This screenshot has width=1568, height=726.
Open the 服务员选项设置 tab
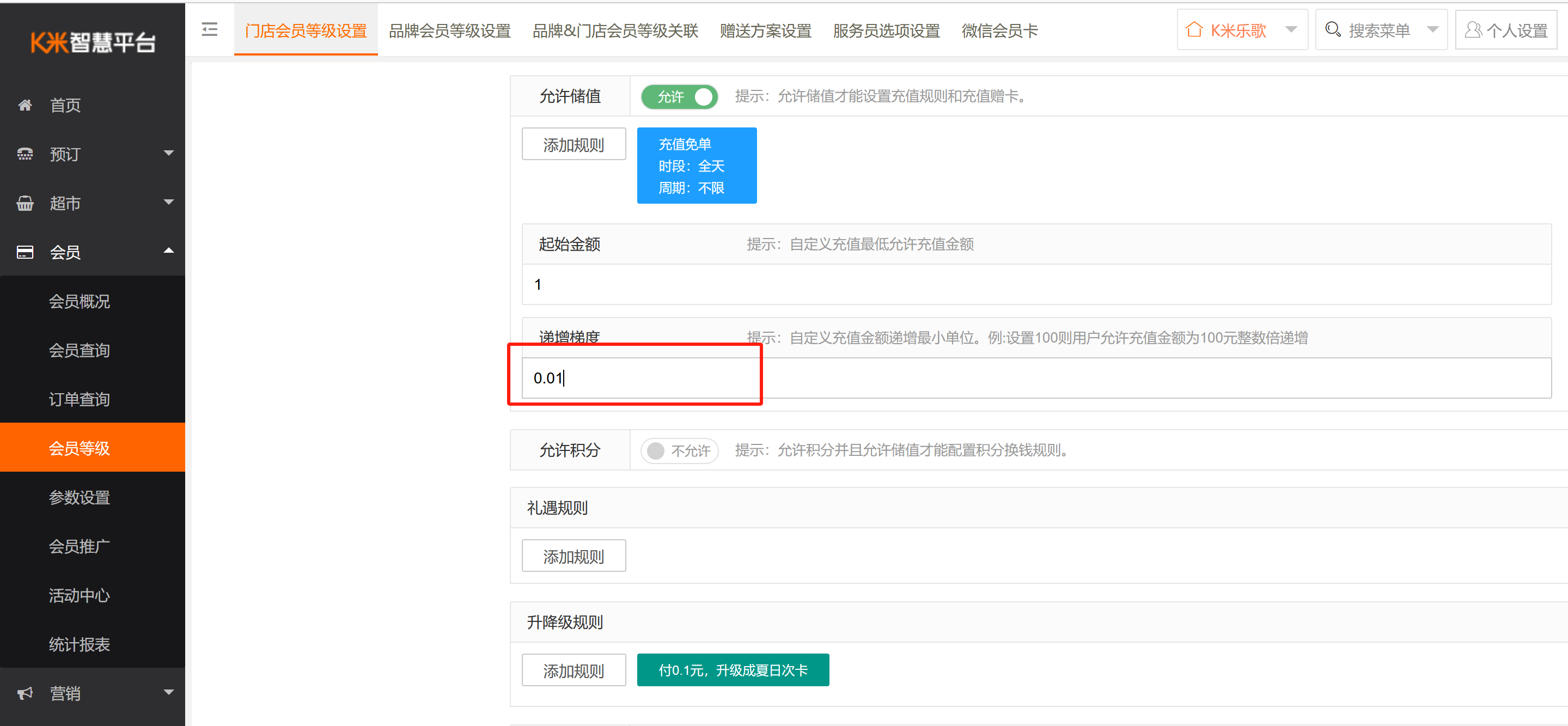[x=886, y=30]
